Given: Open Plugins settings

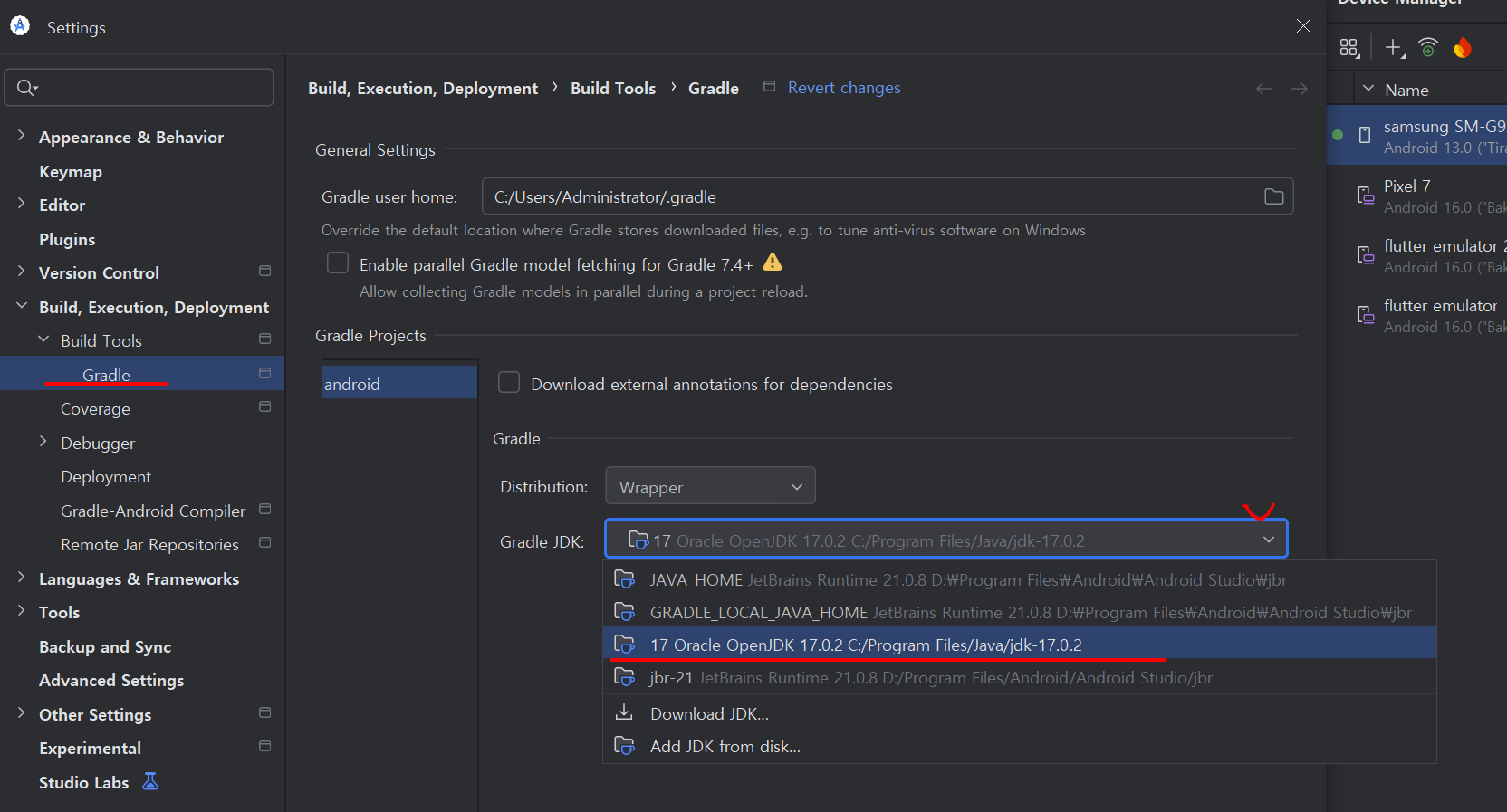Looking at the screenshot, I should click(67, 239).
